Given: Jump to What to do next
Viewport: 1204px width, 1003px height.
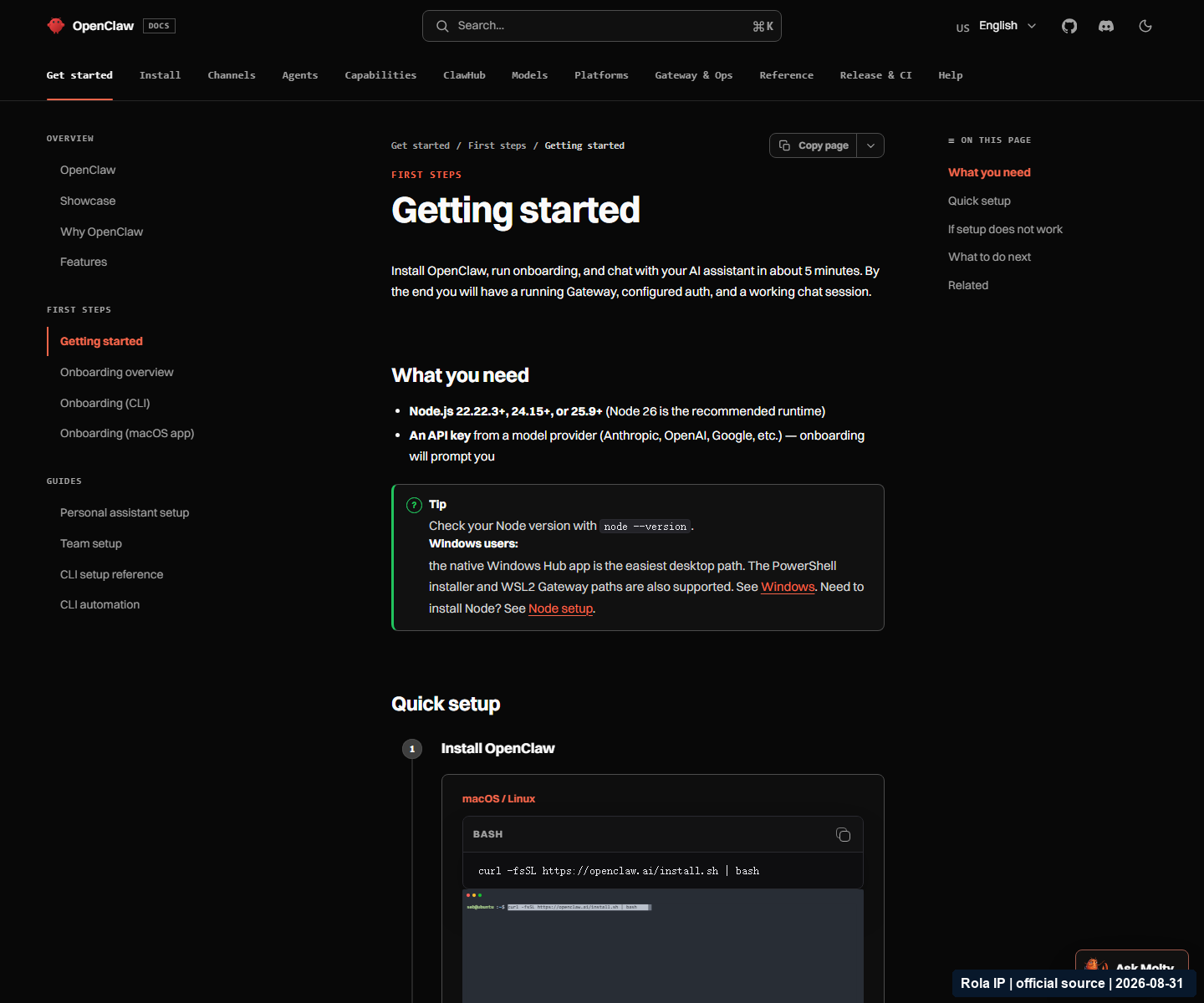Looking at the screenshot, I should [989, 257].
